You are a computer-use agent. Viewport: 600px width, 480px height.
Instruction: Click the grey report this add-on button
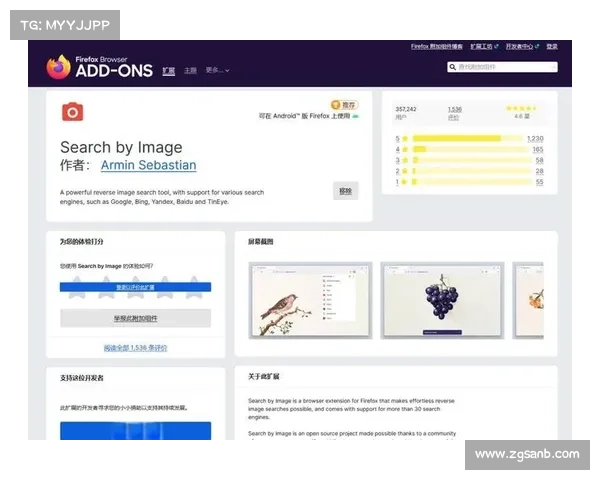135,318
